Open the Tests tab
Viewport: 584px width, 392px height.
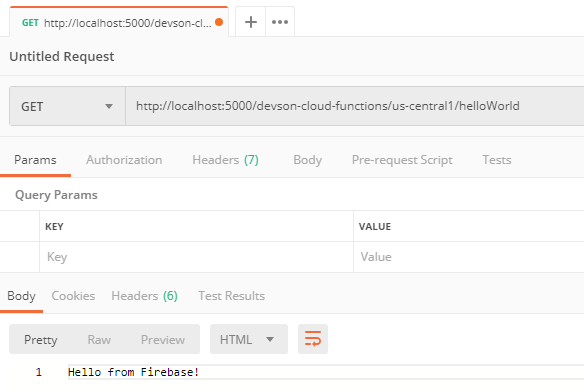(x=497, y=160)
